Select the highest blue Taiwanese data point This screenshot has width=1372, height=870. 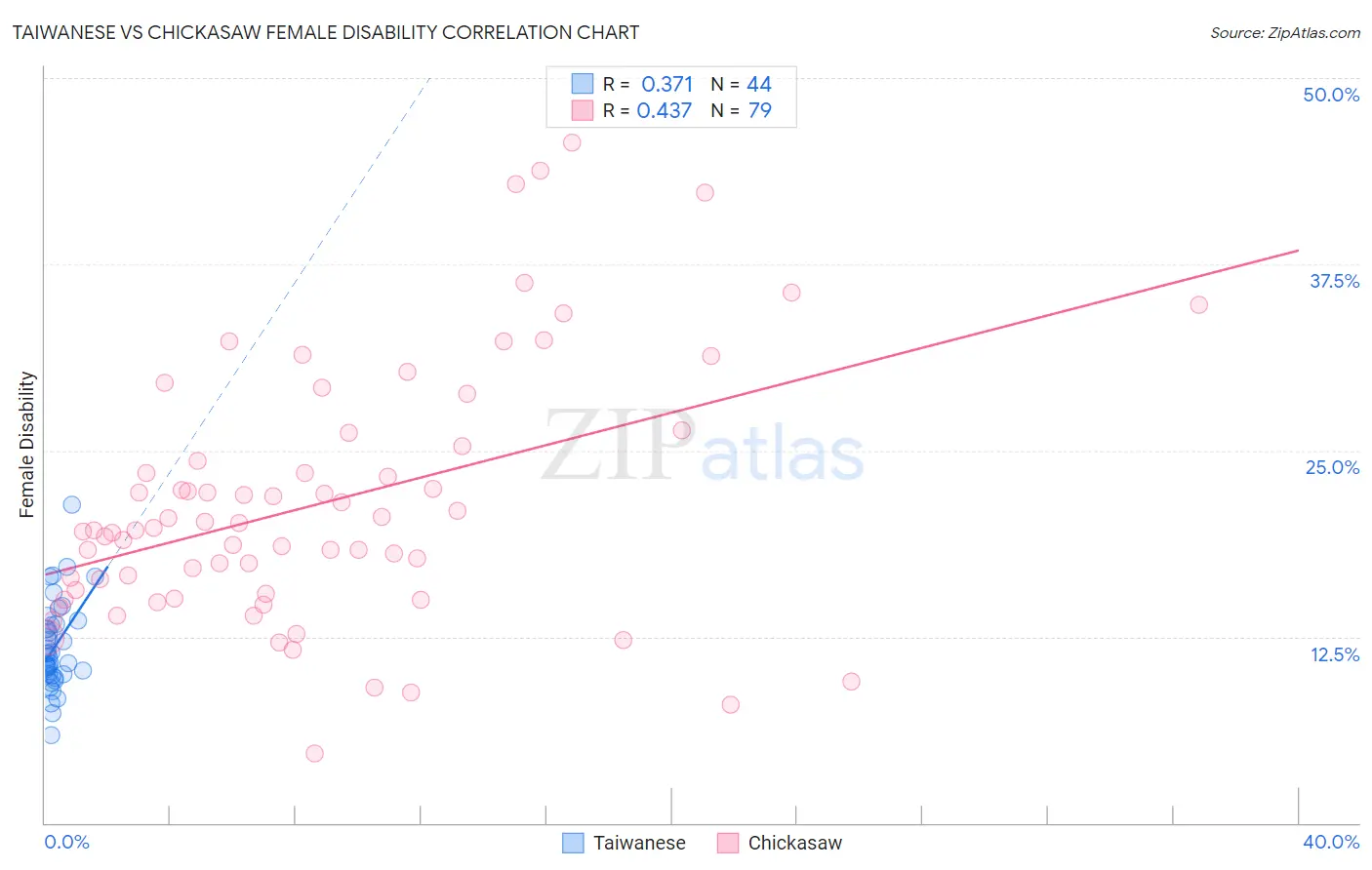(71, 504)
